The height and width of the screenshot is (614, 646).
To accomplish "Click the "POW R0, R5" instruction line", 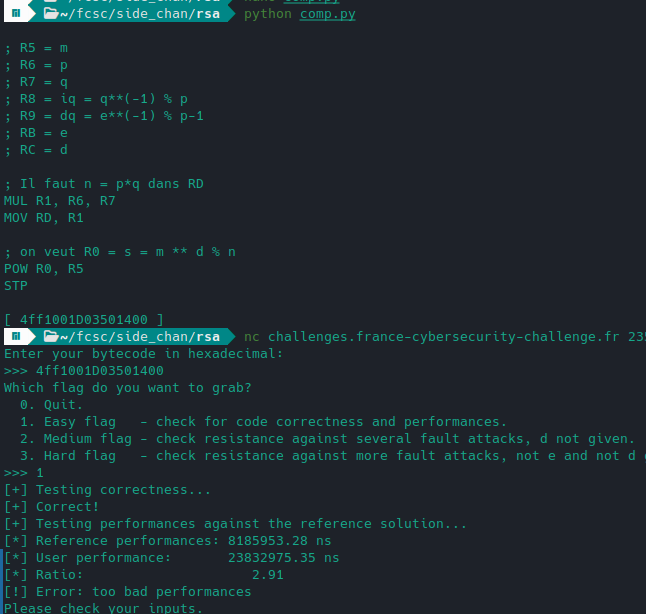I will click(x=44, y=268).
